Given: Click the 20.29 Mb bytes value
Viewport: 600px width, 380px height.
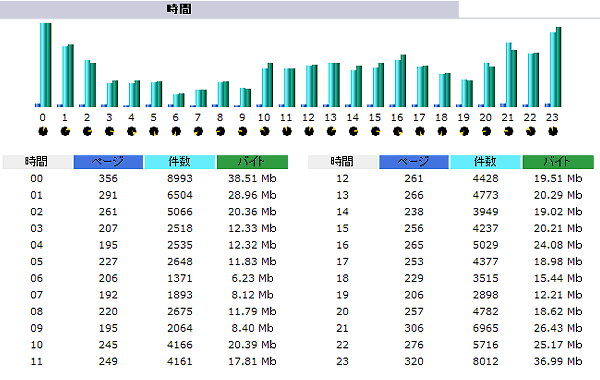Looking at the screenshot, I should pos(558,195).
